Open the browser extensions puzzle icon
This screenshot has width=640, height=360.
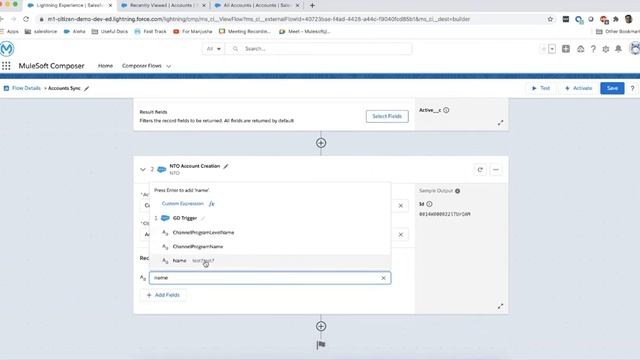[616, 19]
